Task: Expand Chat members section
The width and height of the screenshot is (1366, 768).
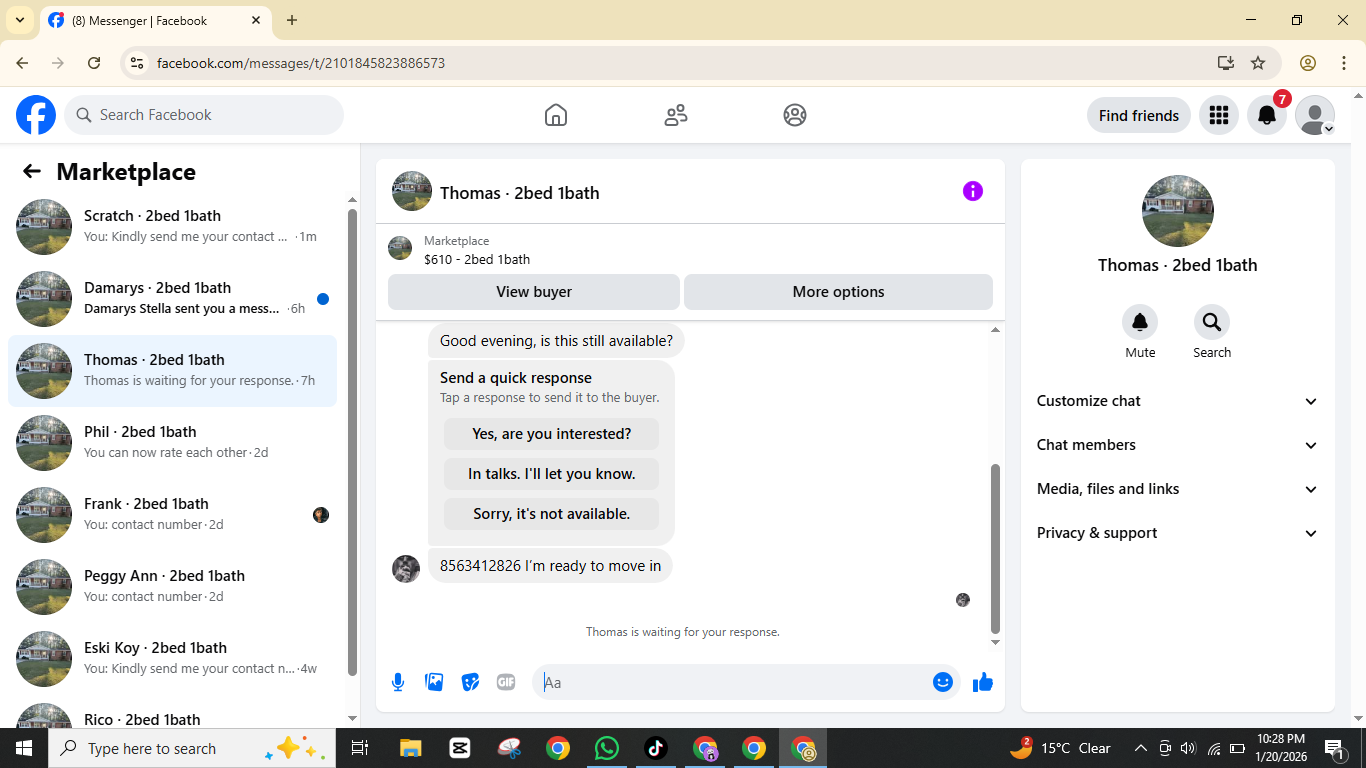Action: pyautogui.click(x=1177, y=445)
